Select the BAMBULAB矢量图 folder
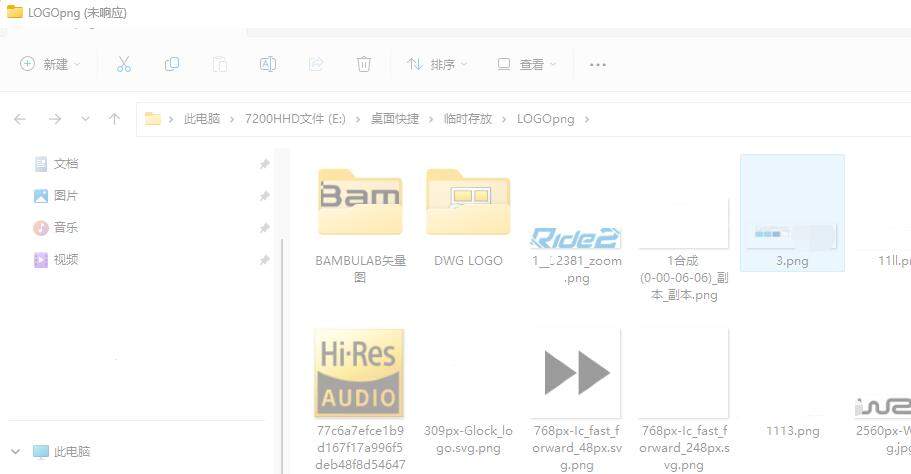This screenshot has height=474, width=911. [360, 226]
